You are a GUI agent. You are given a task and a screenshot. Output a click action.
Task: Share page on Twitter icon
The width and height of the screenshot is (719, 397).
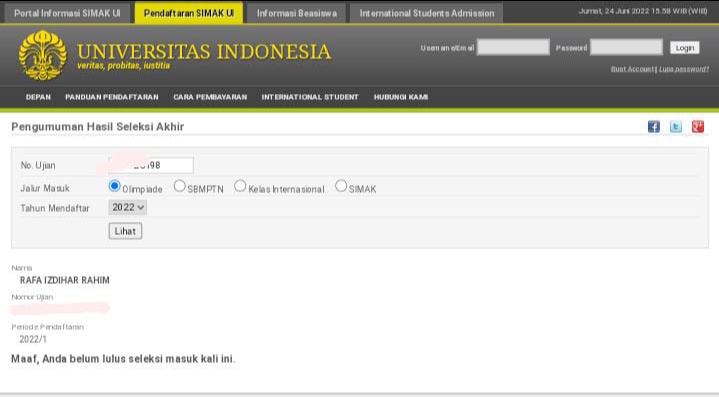(675, 127)
